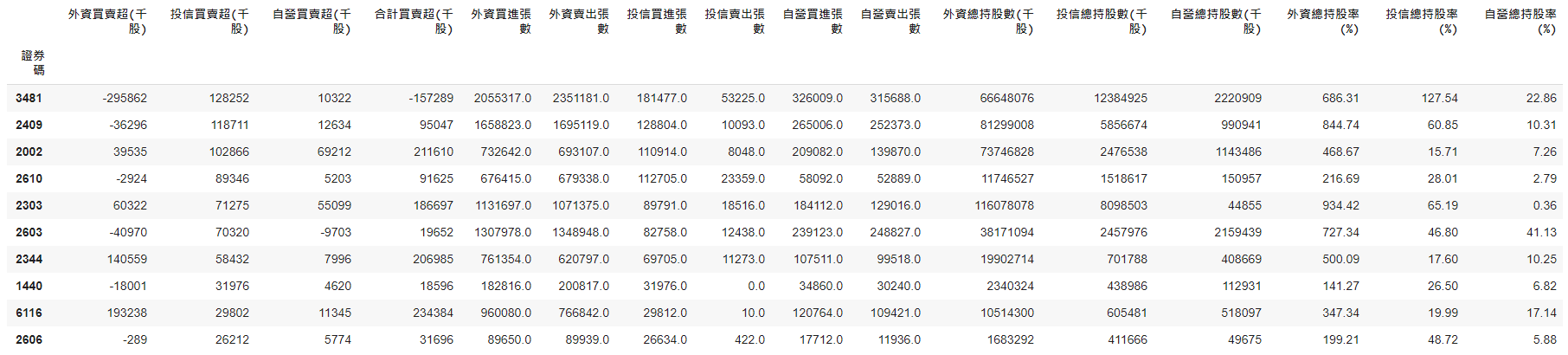Click the 證券碼 index header

[x=33, y=62]
